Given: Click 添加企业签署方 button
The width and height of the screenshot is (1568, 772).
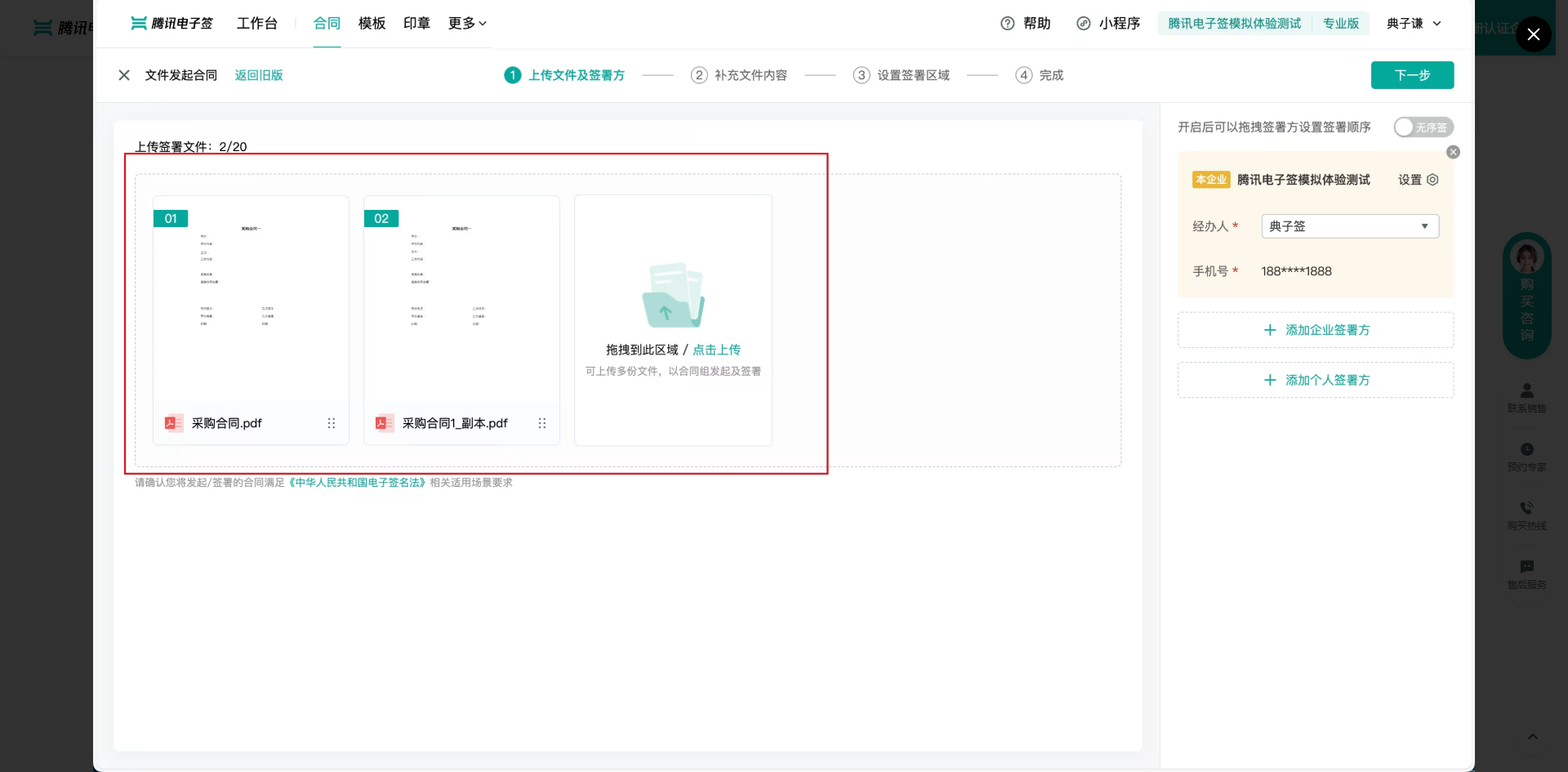Looking at the screenshot, I should 1316,330.
